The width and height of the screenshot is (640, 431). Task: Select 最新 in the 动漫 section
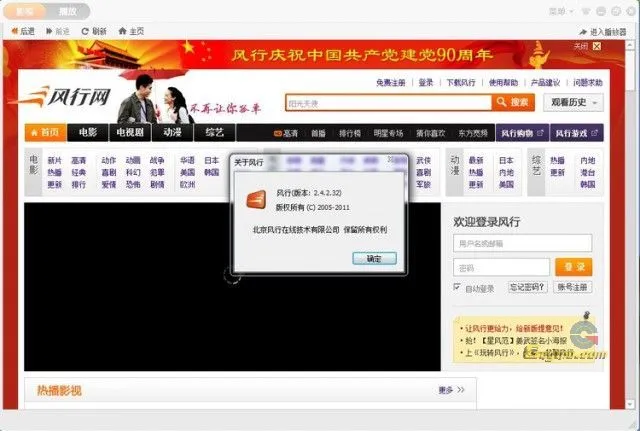coord(476,160)
